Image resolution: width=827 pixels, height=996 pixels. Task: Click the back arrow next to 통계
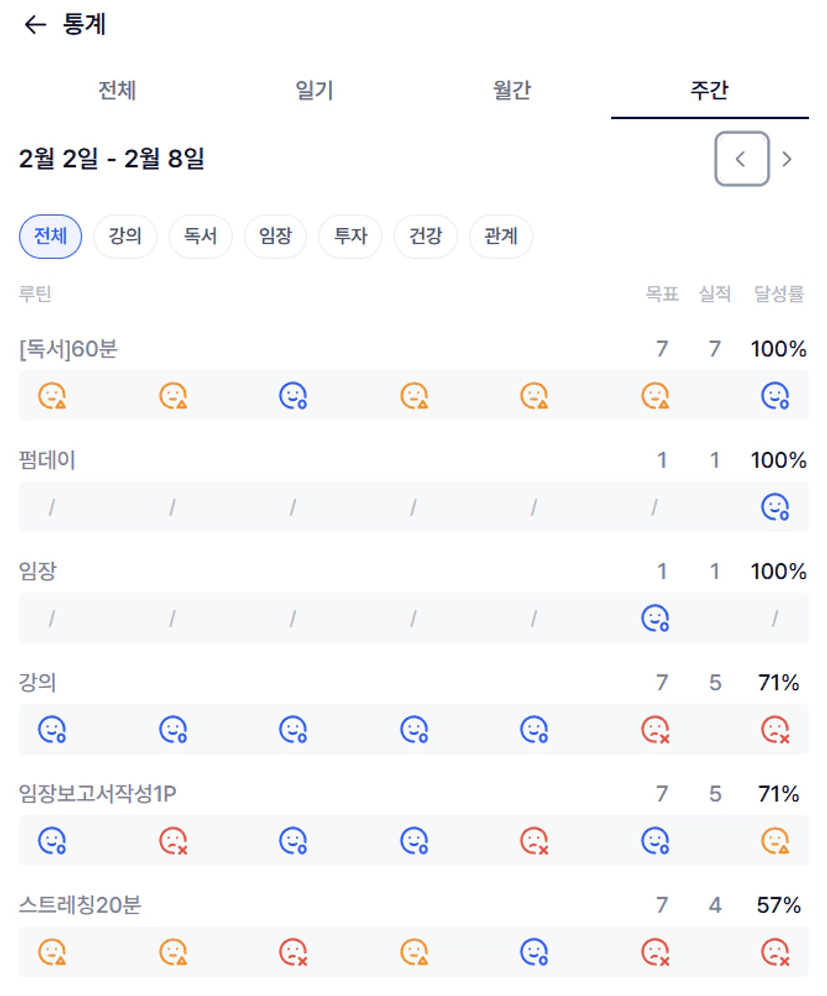pos(35,26)
